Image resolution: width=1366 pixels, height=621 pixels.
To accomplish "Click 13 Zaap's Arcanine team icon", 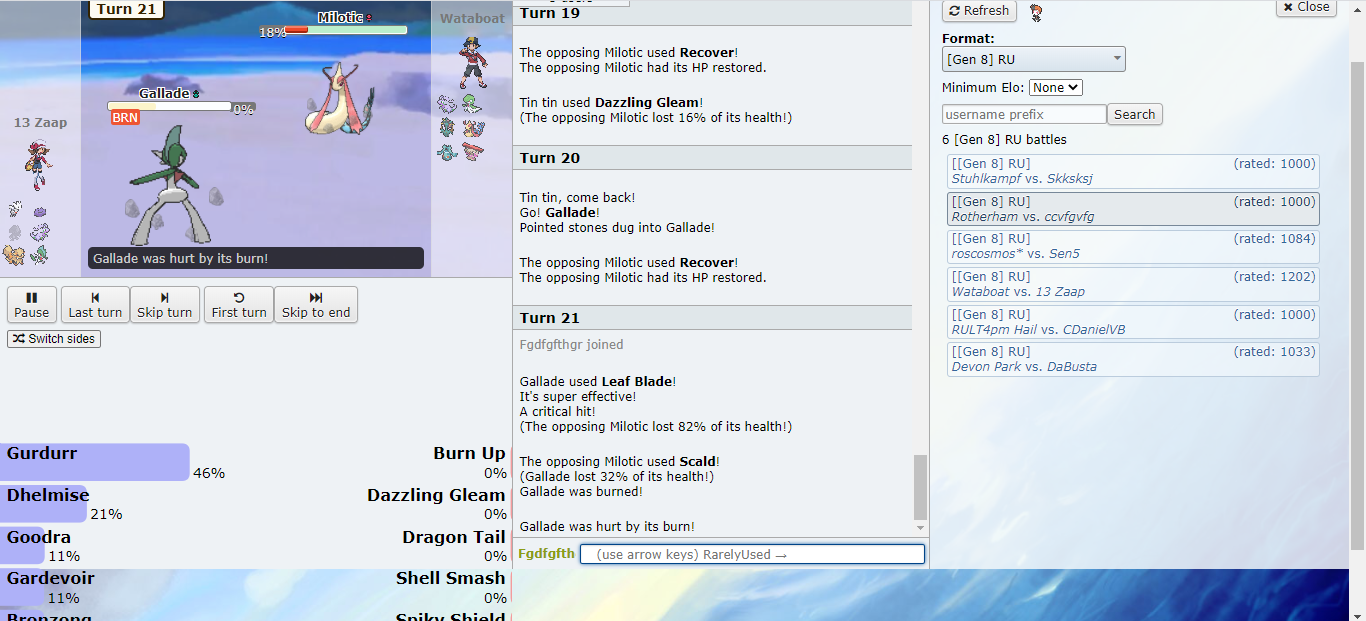I will 13,255.
